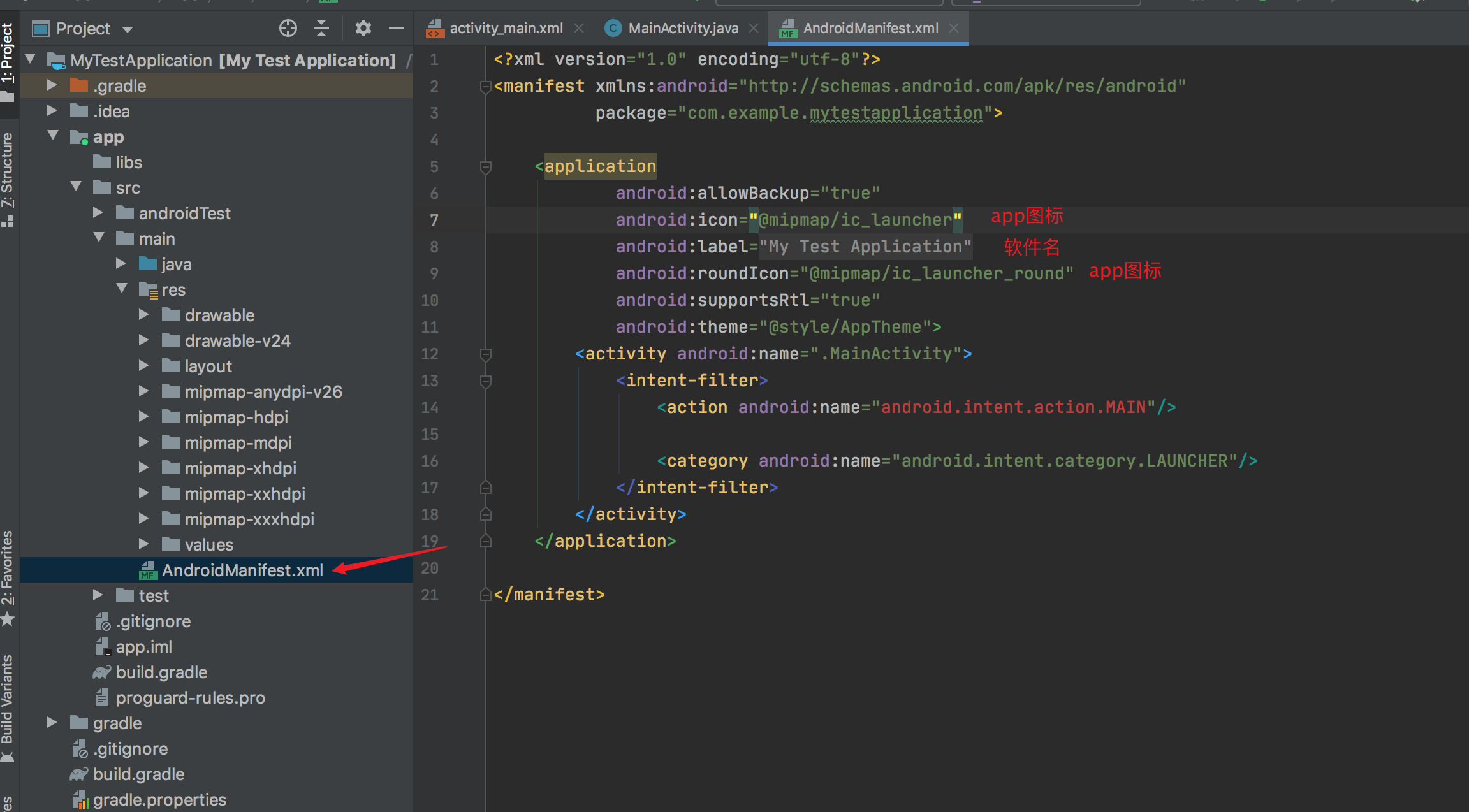Close the AndroidManifest.xml tab

point(954,28)
